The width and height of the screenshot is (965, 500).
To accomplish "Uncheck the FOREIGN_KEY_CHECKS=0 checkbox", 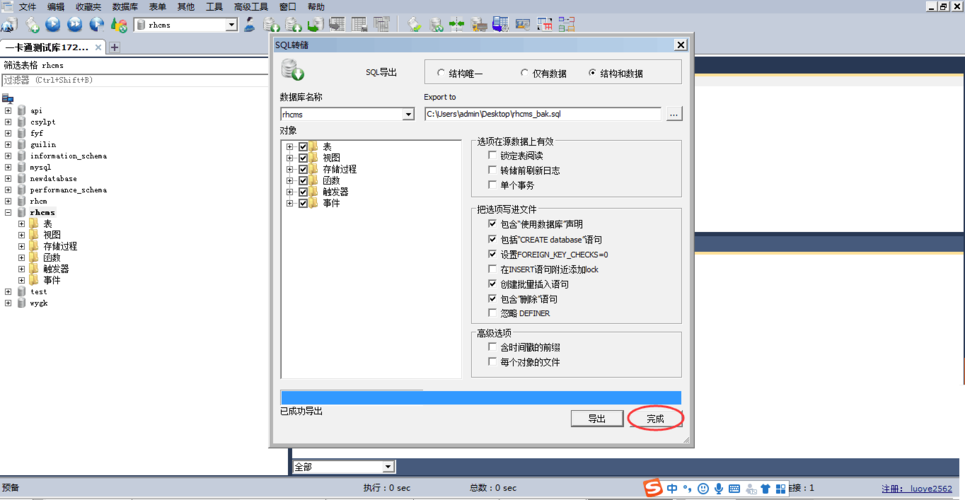I will tap(492, 254).
